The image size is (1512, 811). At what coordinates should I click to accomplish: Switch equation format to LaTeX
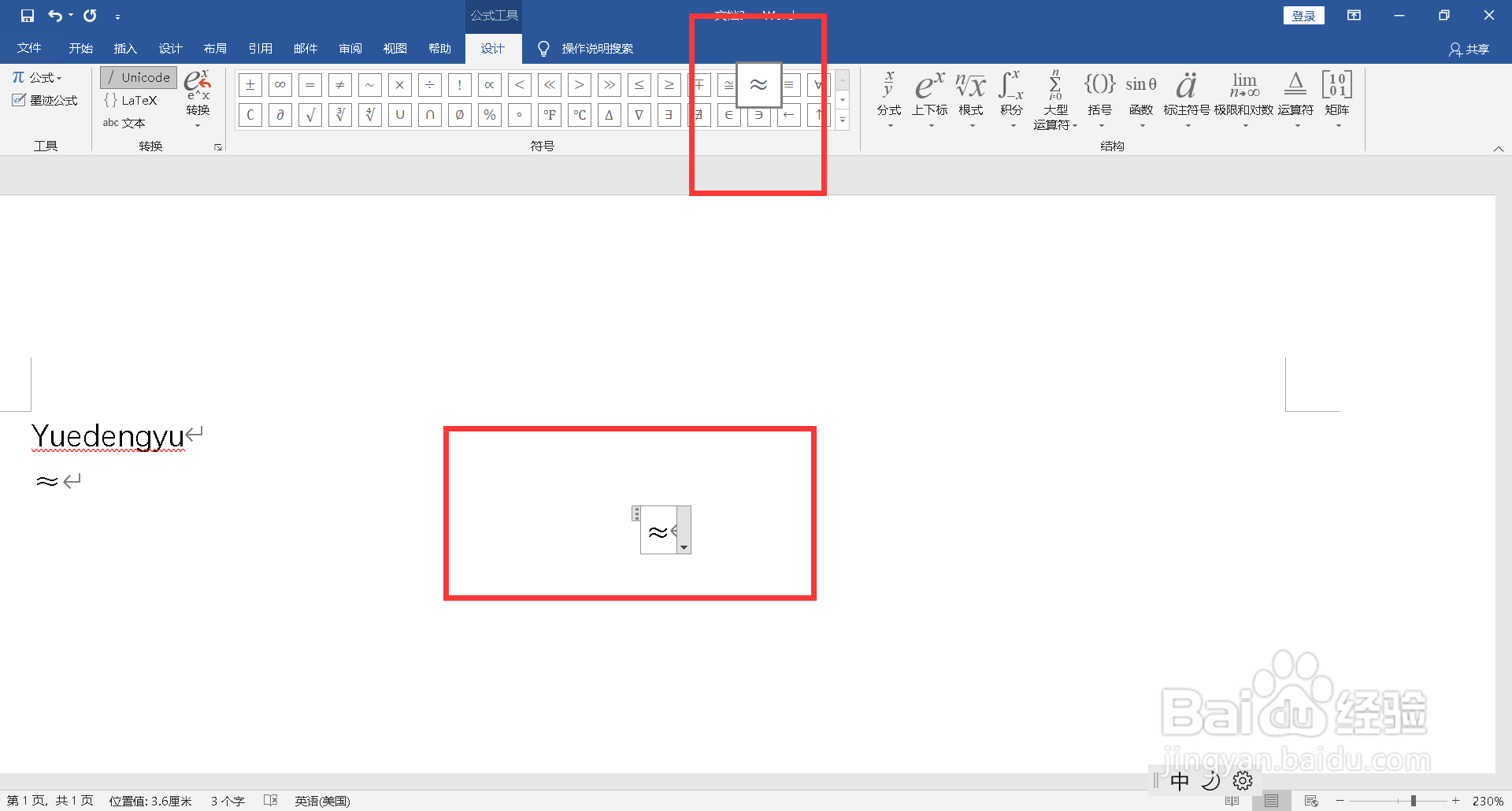click(x=131, y=100)
